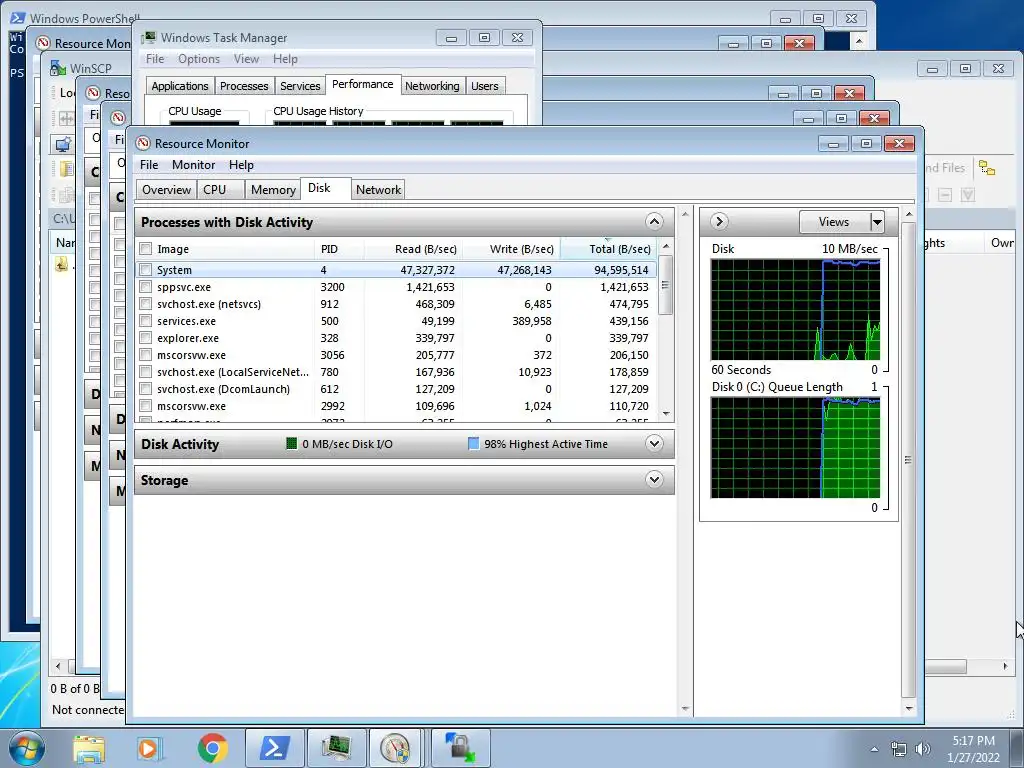The height and width of the screenshot is (768, 1024).
Task: Click the graph pane scrollbar down arrow
Action: click(x=909, y=708)
